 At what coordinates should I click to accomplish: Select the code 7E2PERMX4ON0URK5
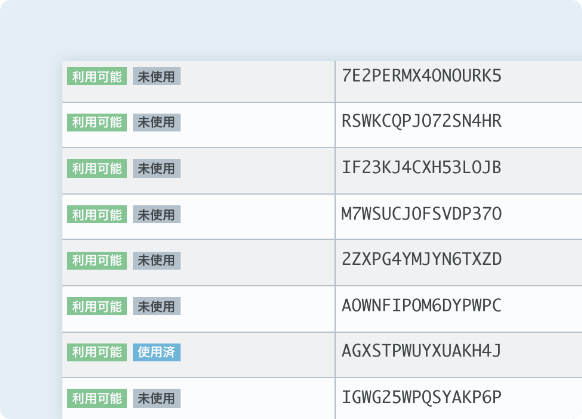[x=422, y=76]
